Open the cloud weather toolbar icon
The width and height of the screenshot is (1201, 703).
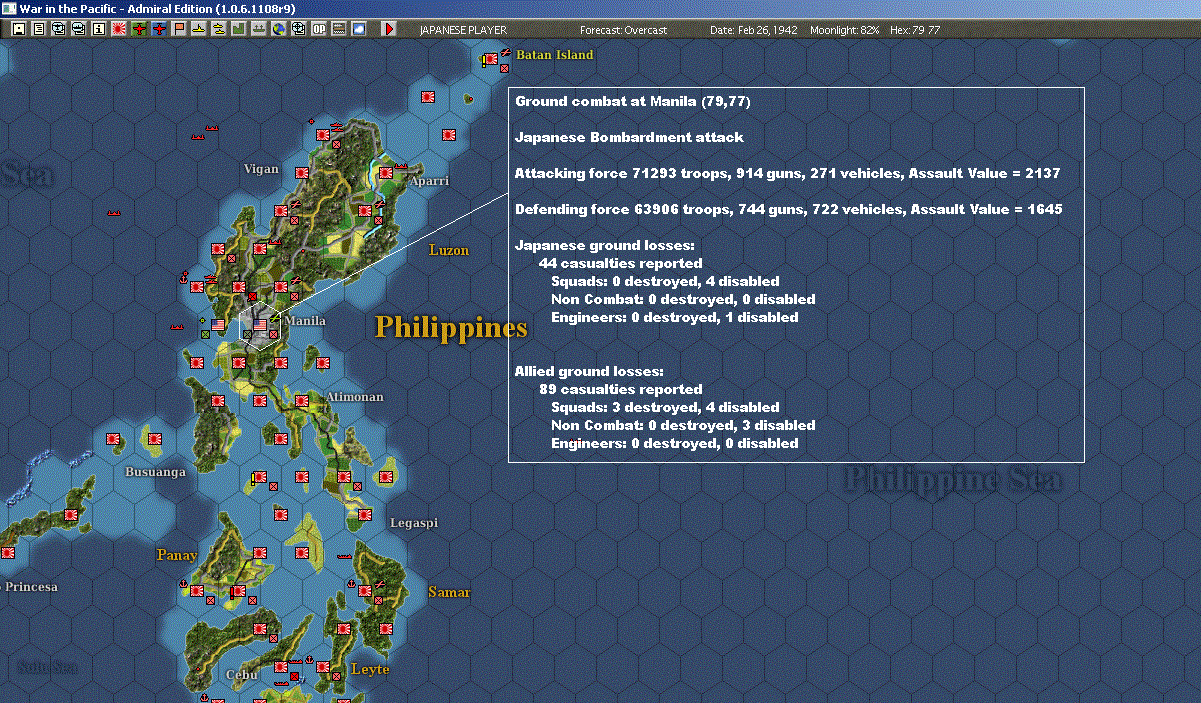click(359, 29)
